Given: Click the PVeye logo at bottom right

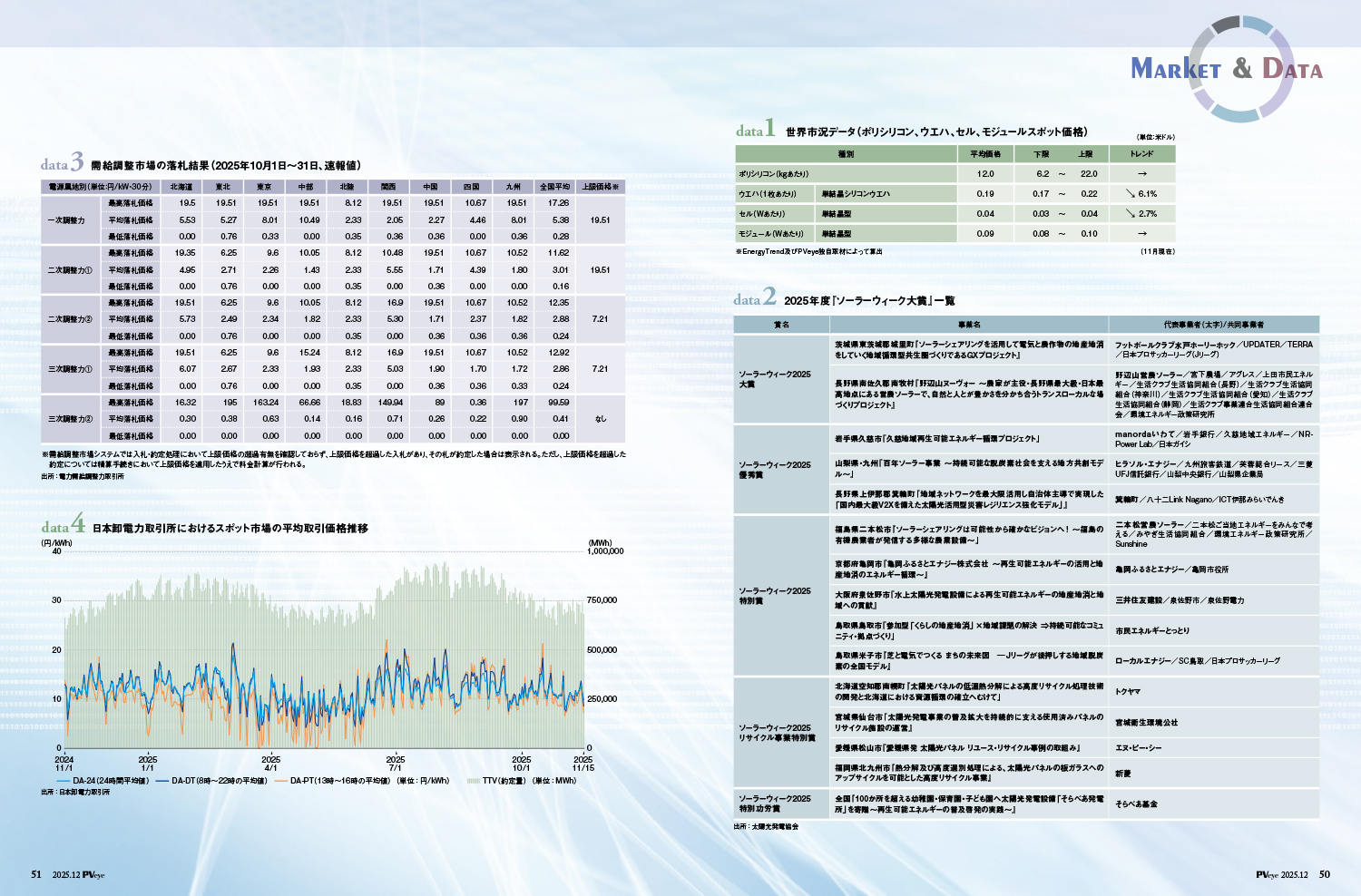Looking at the screenshot, I should click(x=1267, y=875).
